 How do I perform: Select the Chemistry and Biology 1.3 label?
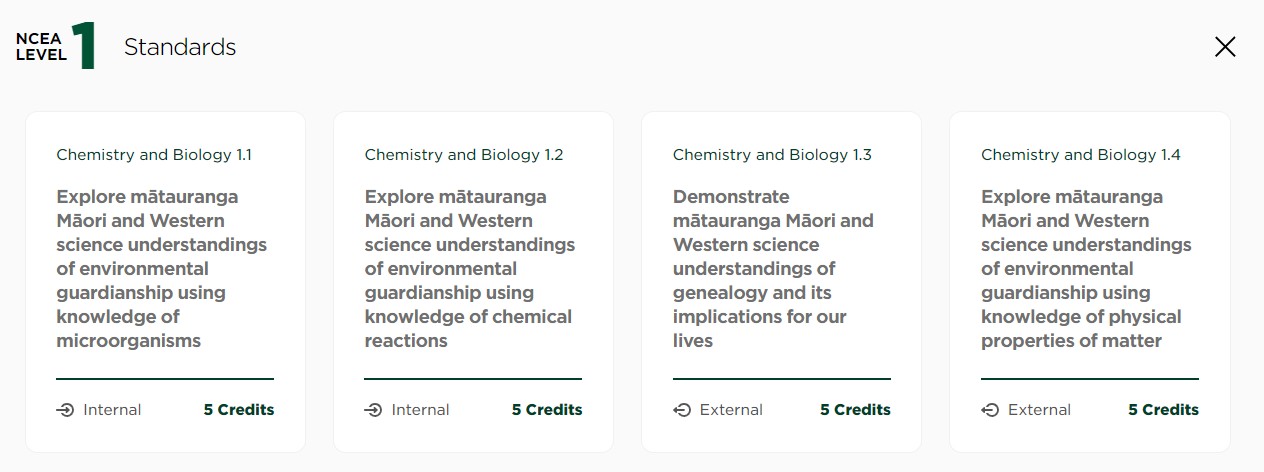click(772, 155)
